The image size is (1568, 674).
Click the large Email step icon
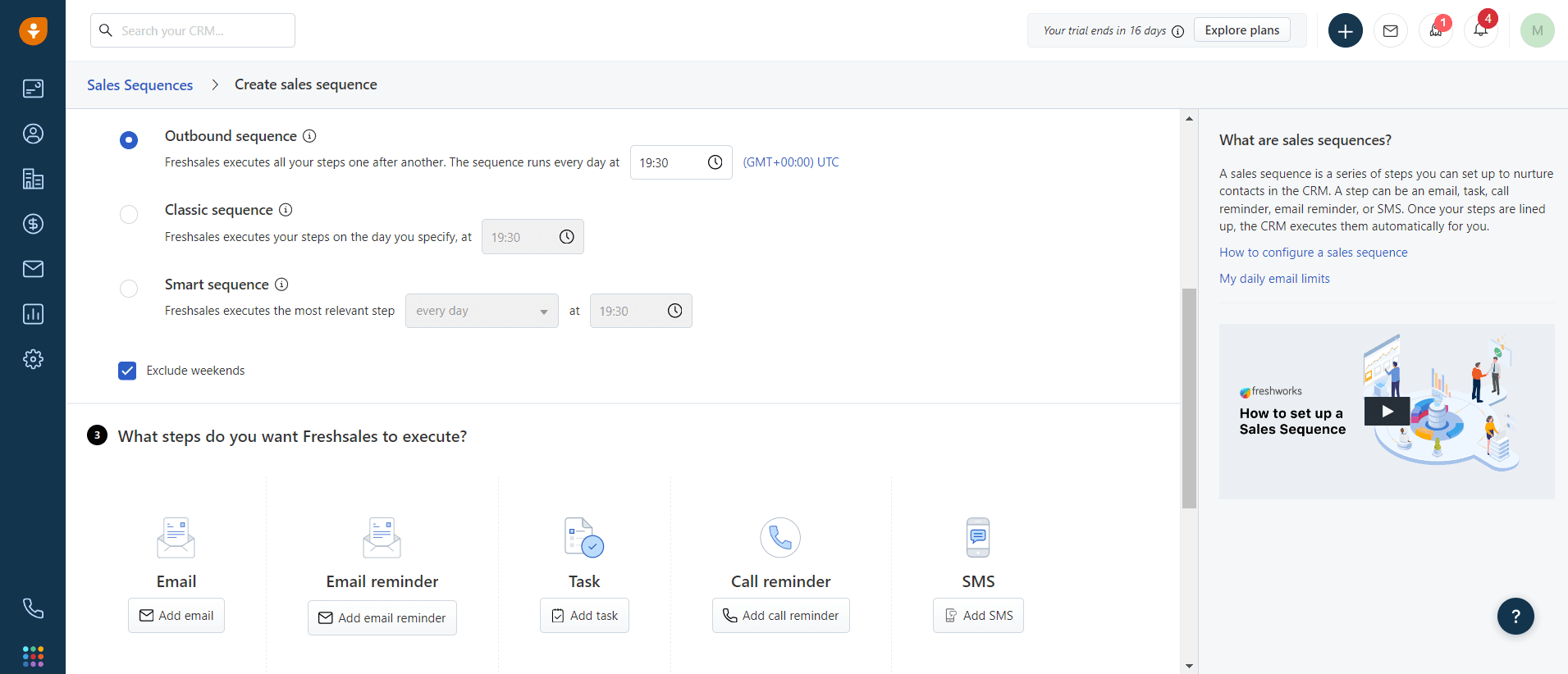[176, 538]
